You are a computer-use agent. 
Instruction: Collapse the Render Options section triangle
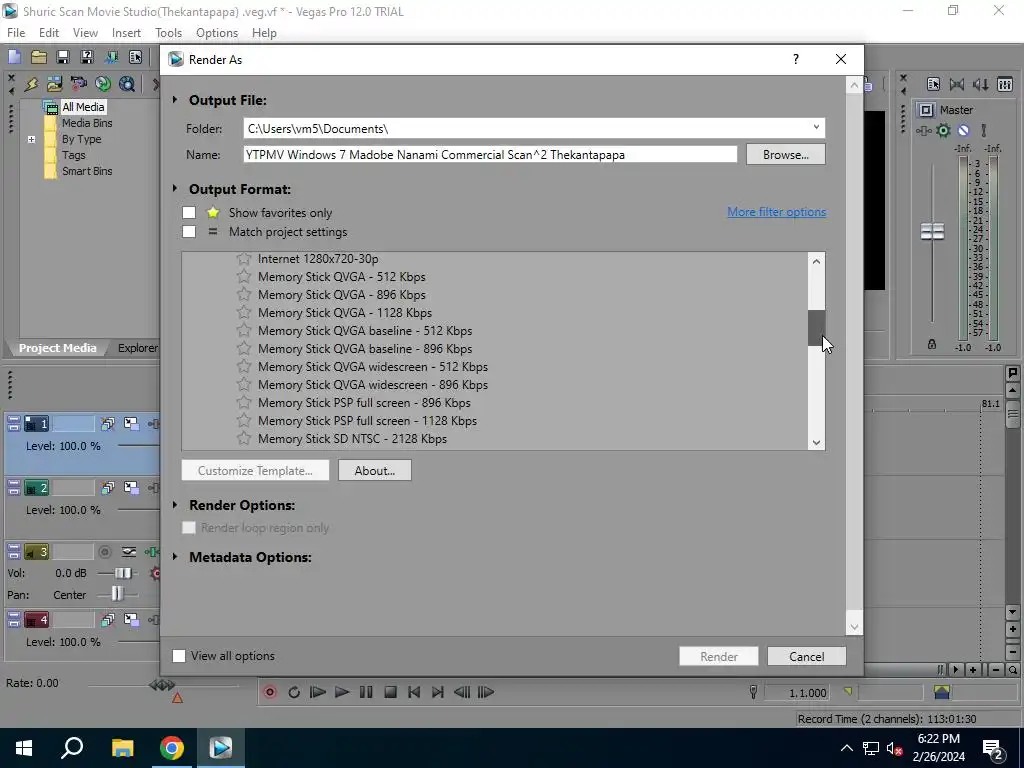tap(175, 505)
